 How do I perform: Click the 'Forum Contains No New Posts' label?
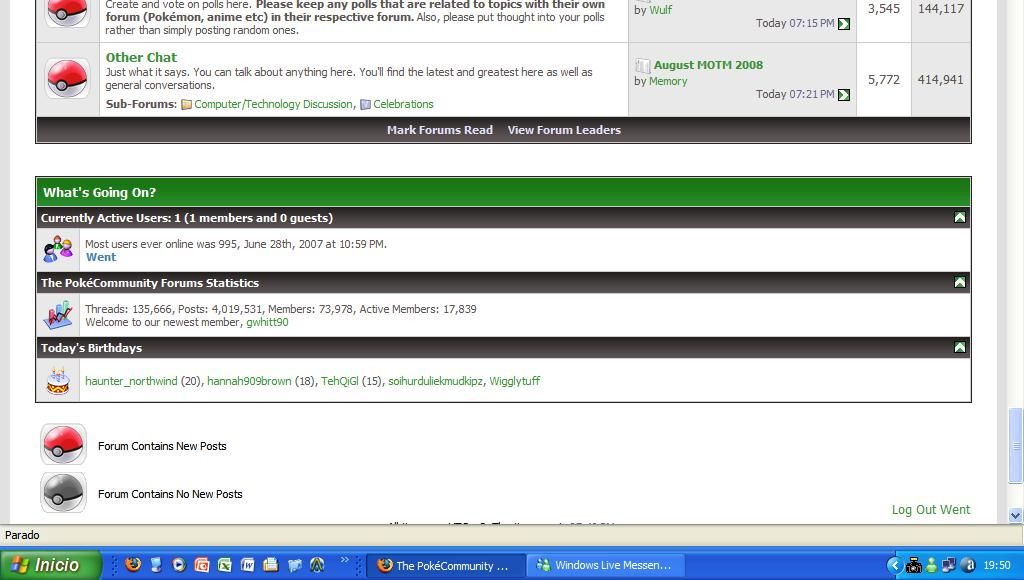click(x=170, y=494)
